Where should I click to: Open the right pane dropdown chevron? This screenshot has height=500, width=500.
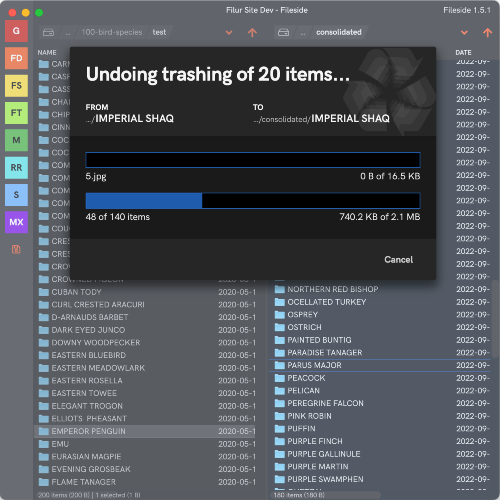(x=464, y=32)
